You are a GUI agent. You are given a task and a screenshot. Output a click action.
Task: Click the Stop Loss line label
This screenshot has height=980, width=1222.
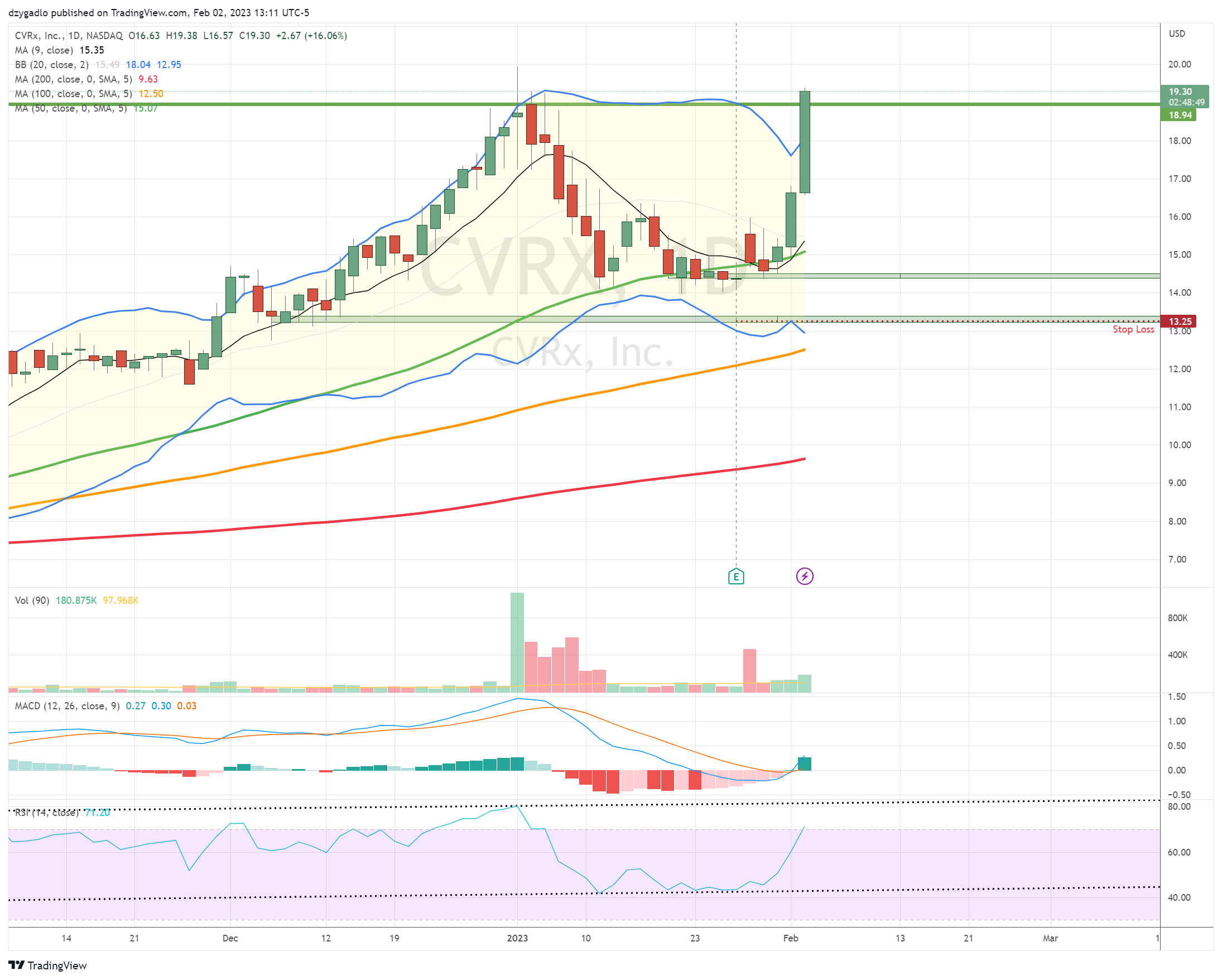pyautogui.click(x=1134, y=329)
